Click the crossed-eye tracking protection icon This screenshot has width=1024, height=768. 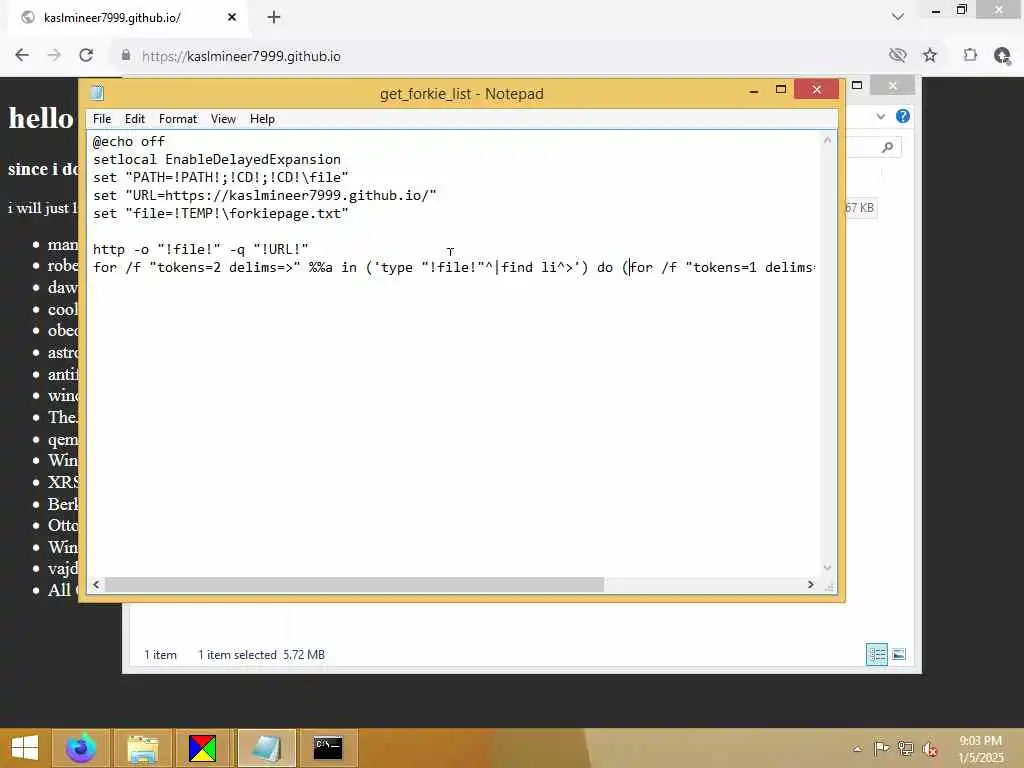(x=897, y=56)
